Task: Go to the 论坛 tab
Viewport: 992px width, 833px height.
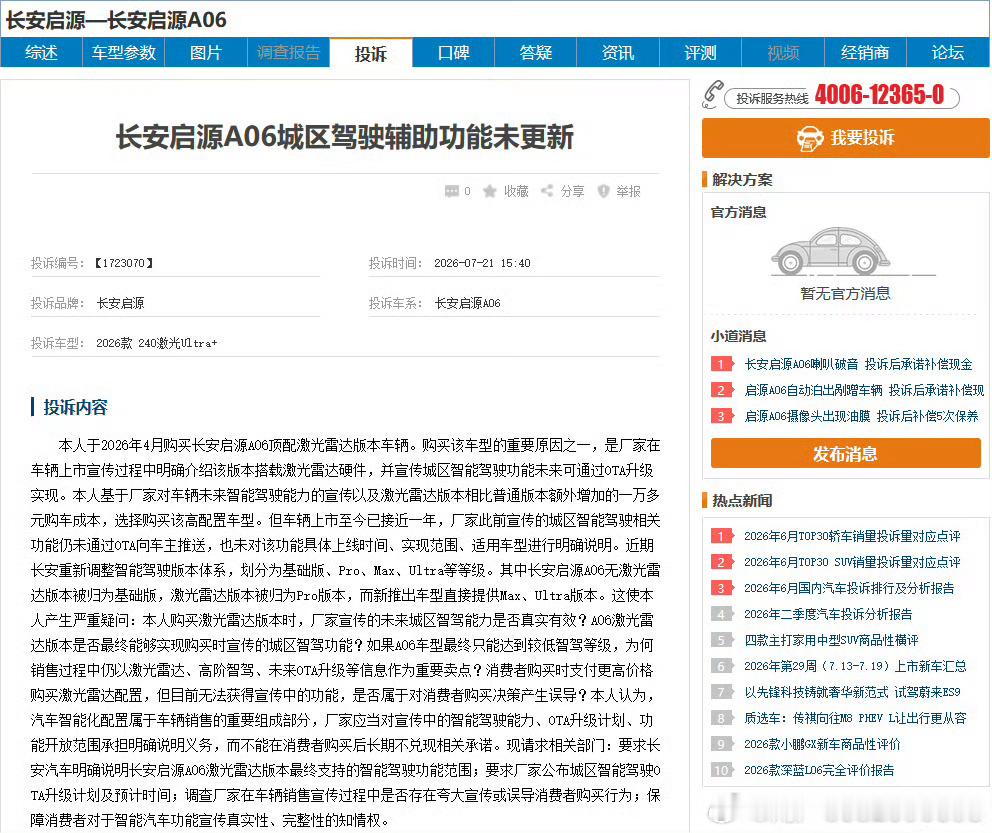Action: point(948,52)
